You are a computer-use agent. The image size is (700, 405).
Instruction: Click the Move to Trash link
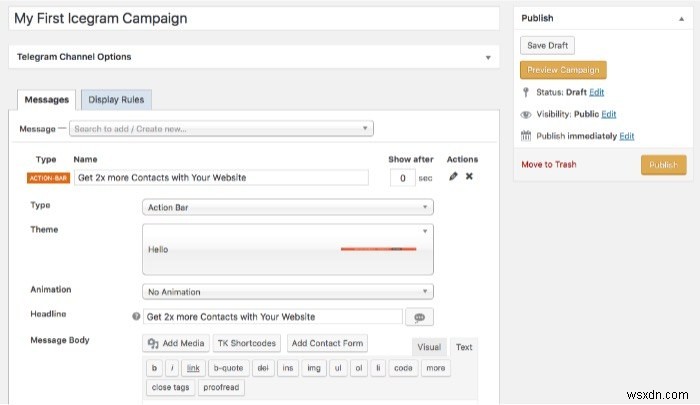pos(549,164)
